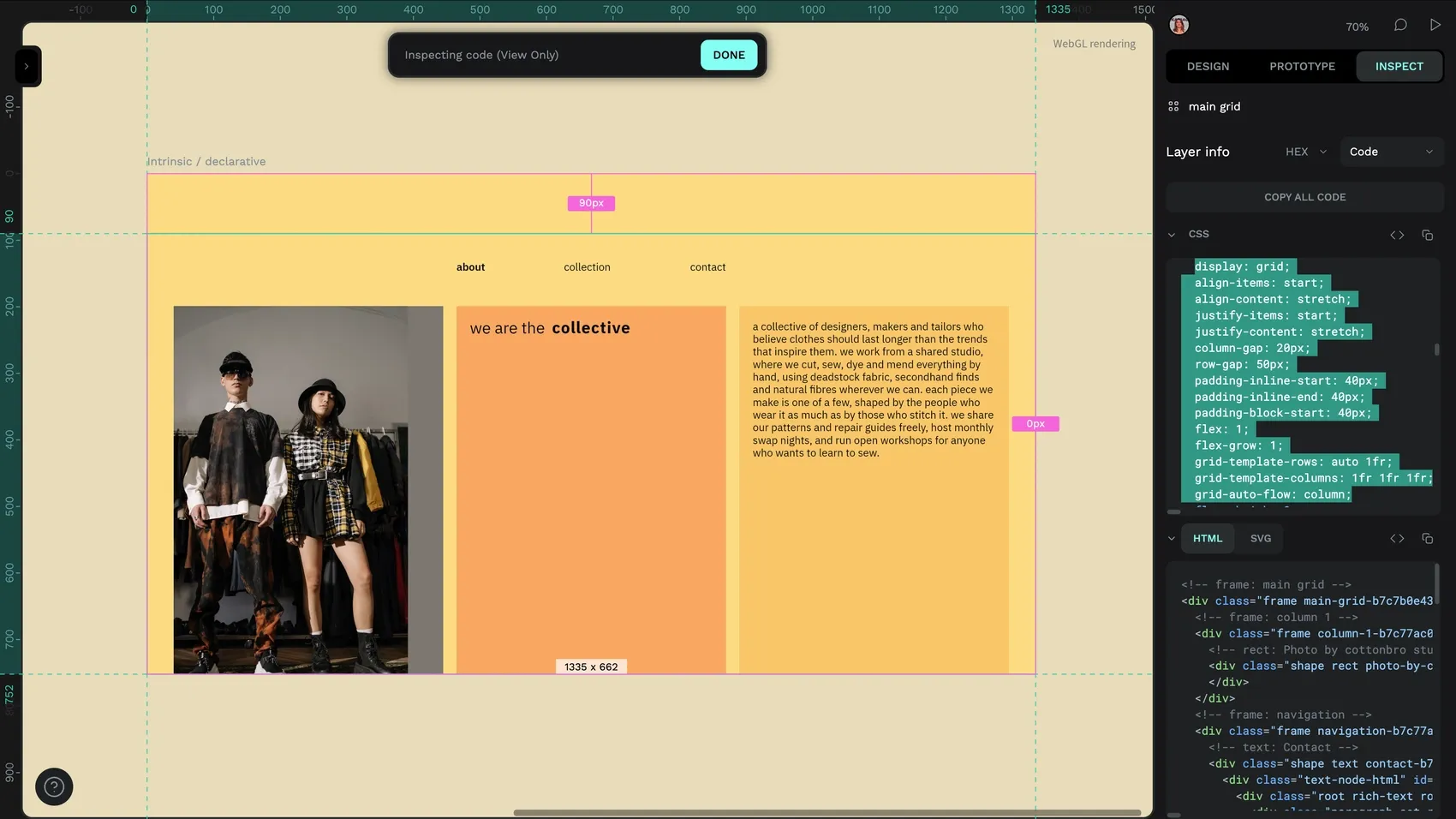
Task: Click the collection navigation link
Action: (x=587, y=267)
